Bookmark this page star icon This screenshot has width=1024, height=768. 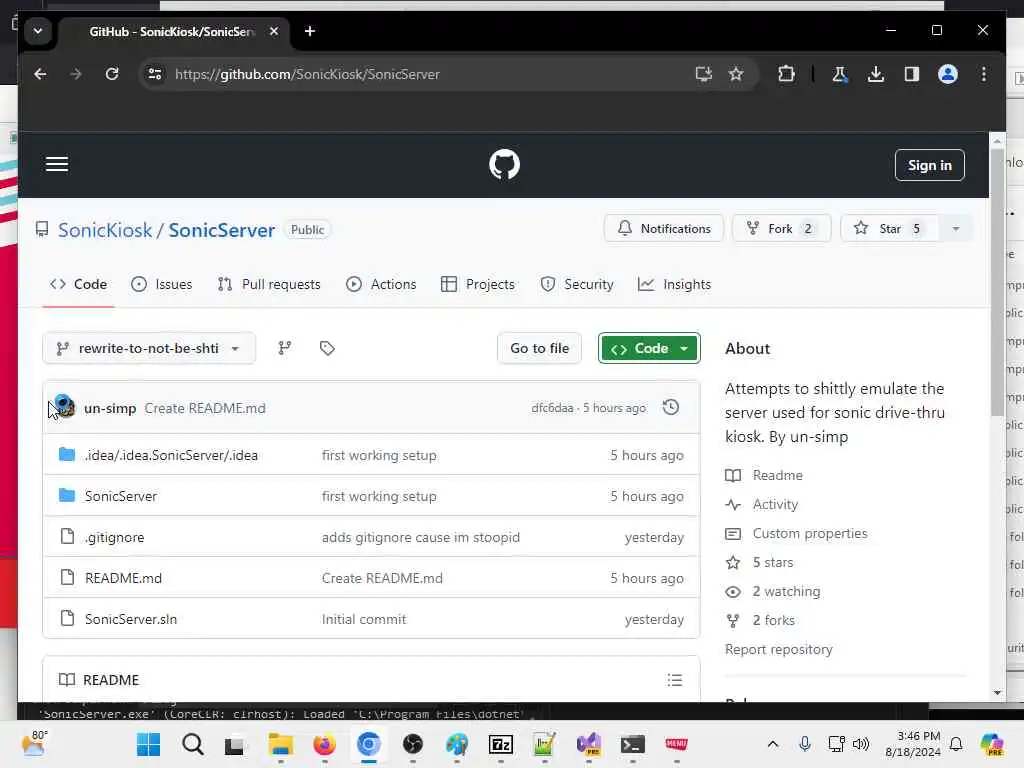tap(736, 74)
